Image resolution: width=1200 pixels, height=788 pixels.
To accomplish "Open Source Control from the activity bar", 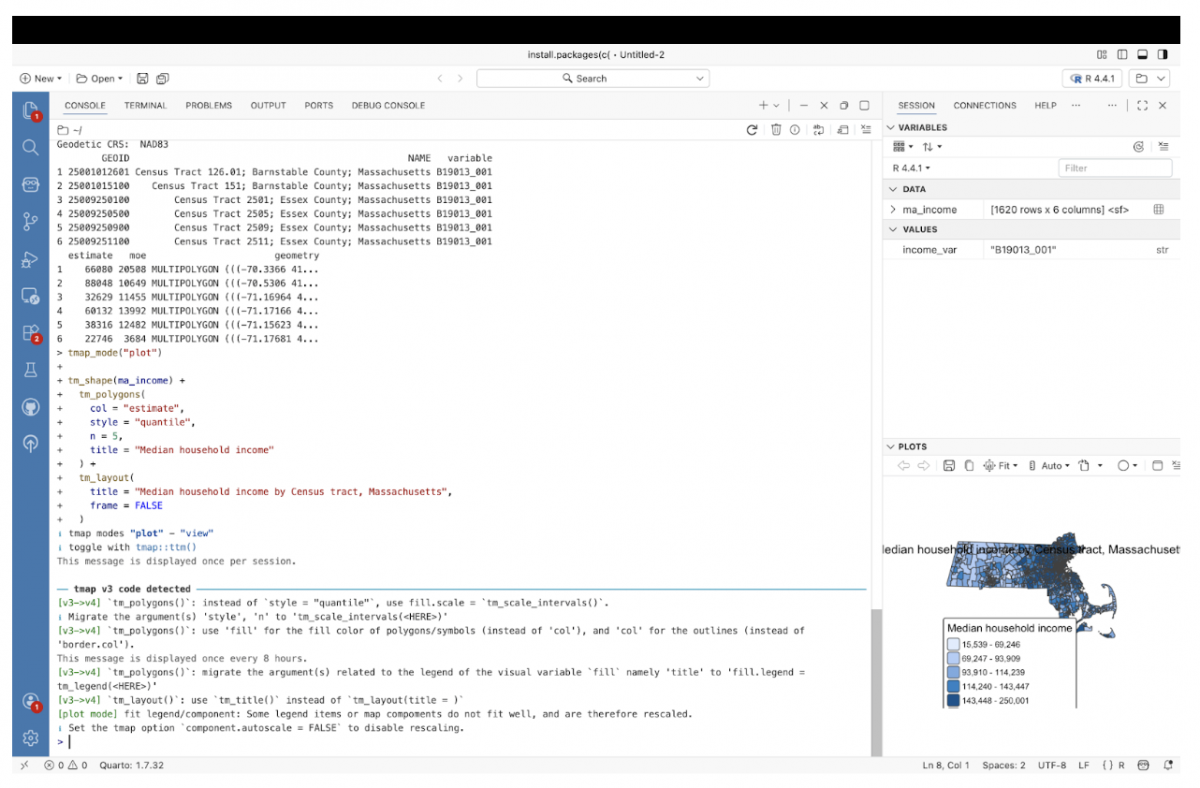I will click(30, 222).
